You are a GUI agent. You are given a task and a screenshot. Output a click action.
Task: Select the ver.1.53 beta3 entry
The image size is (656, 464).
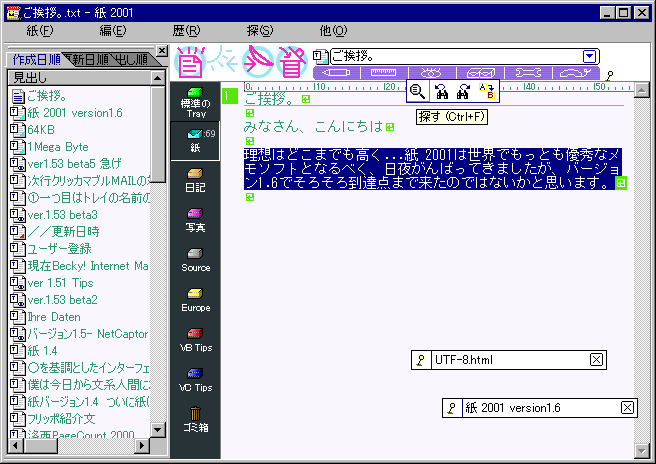[79, 215]
